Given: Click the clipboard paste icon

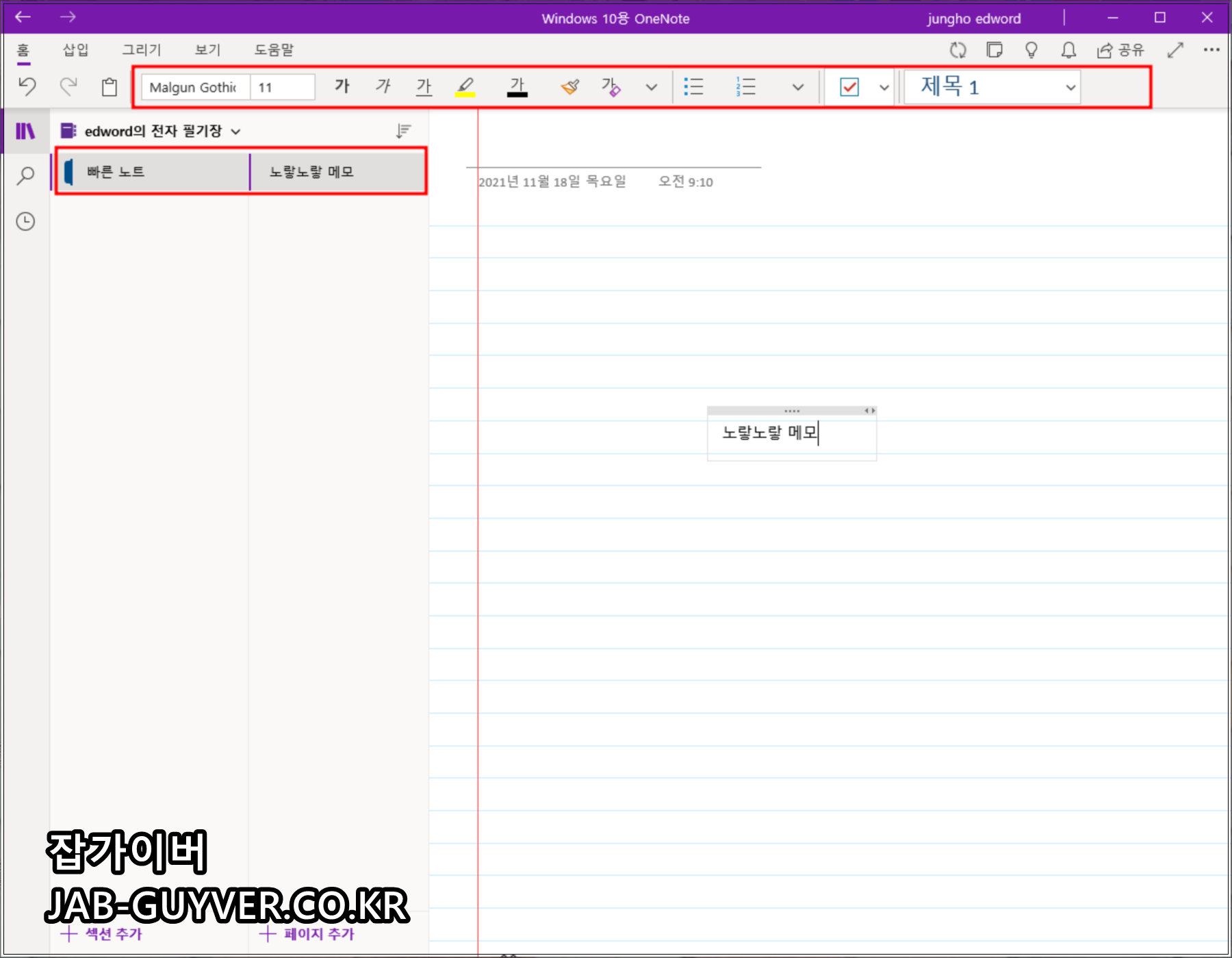Looking at the screenshot, I should [x=110, y=87].
